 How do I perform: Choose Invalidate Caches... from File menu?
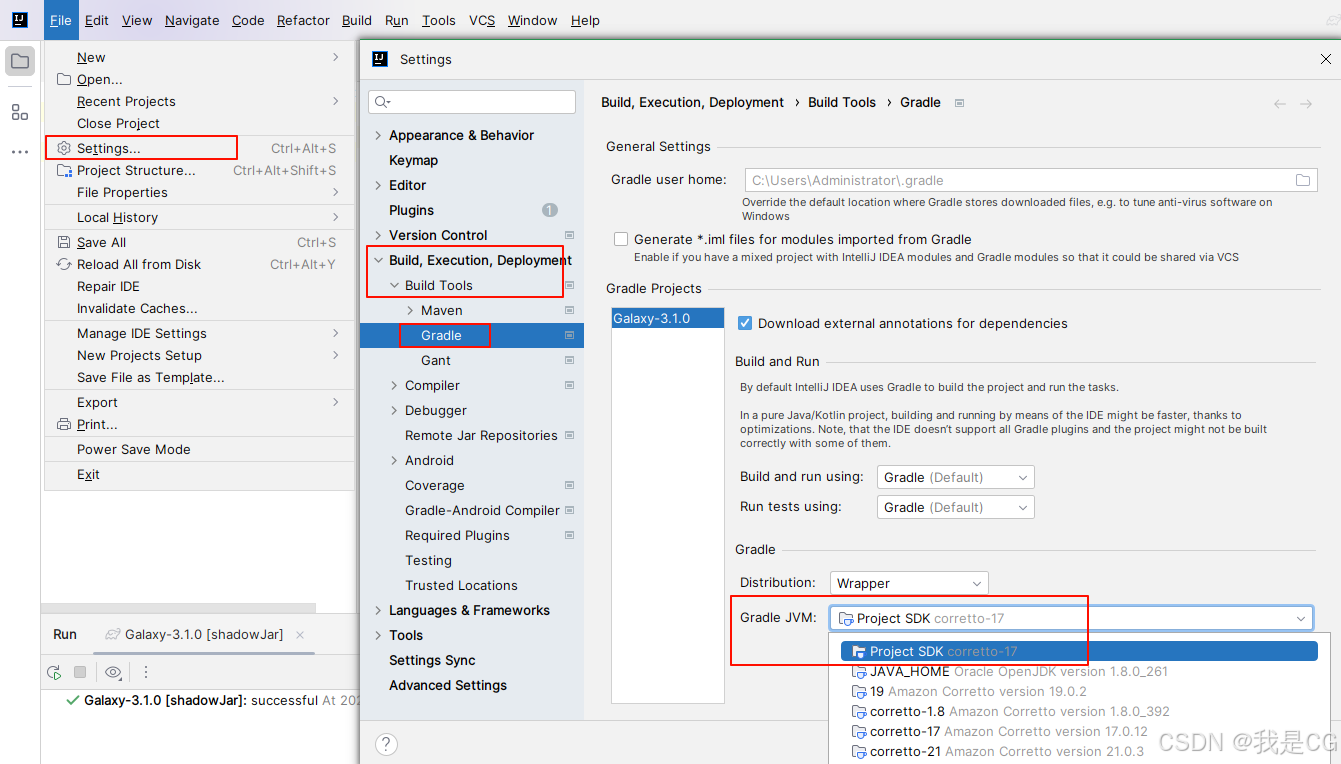[x=200, y=308]
